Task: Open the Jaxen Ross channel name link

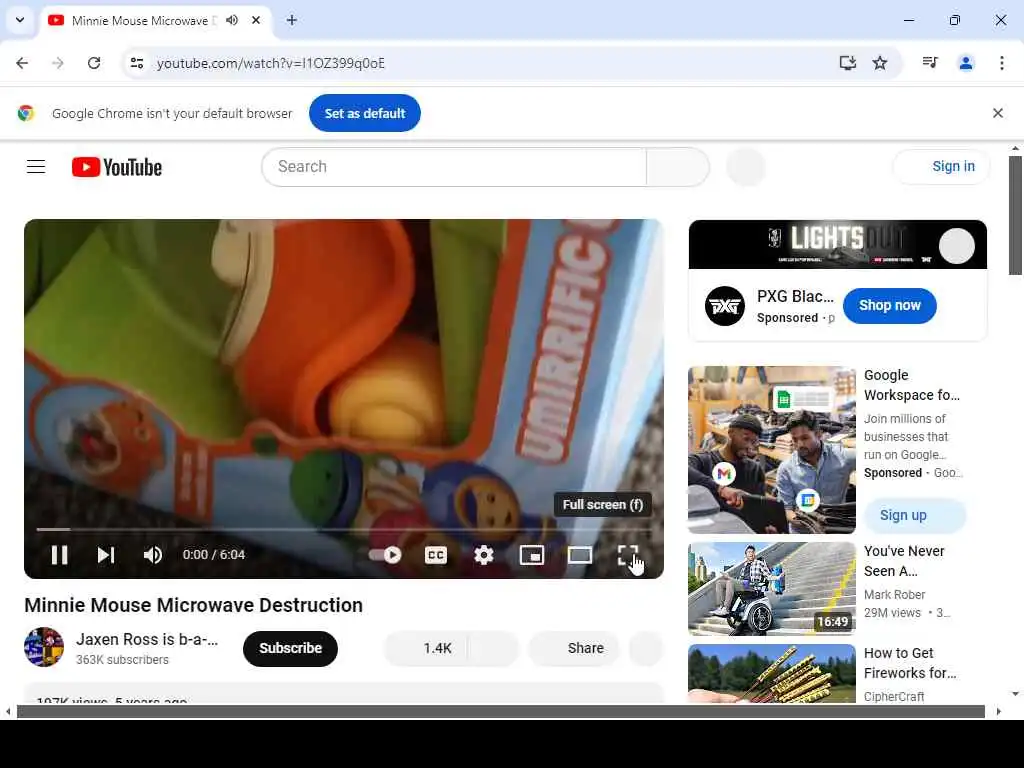Action: coord(147,639)
